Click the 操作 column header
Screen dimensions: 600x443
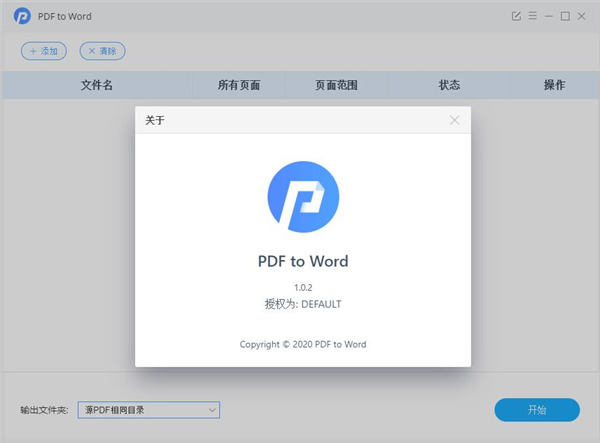click(554, 85)
